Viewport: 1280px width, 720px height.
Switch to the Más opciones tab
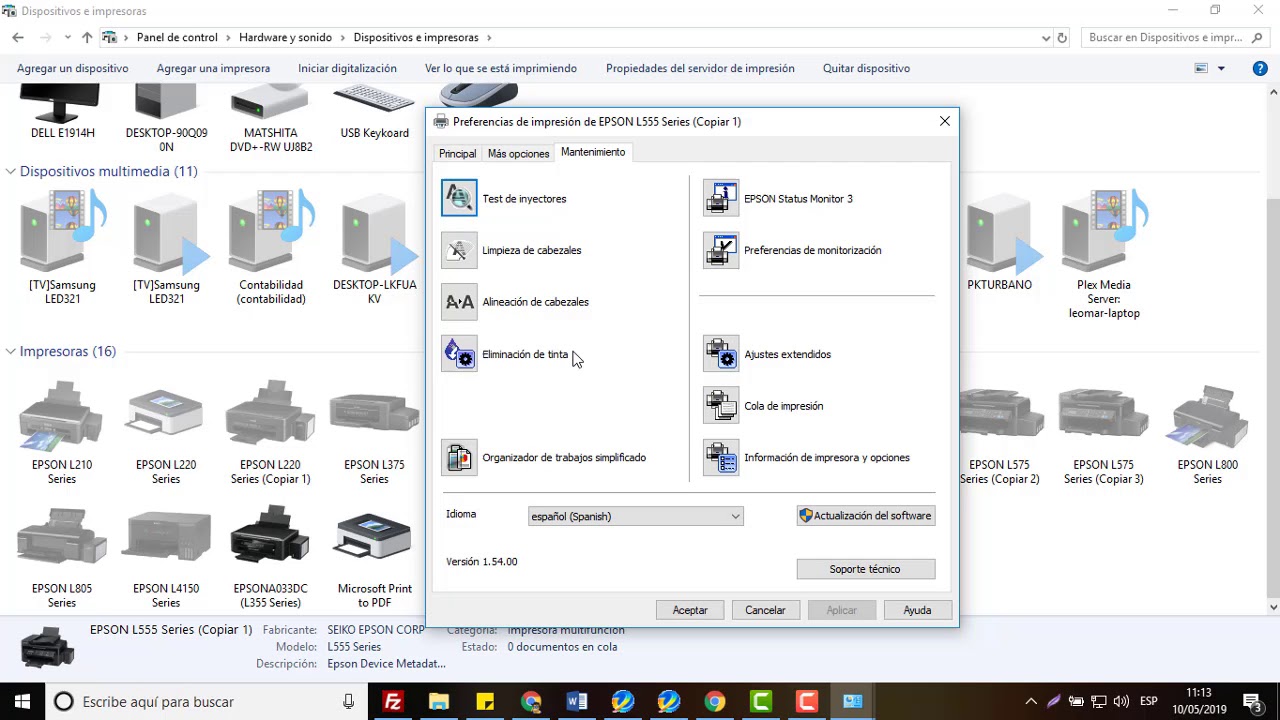coord(518,153)
